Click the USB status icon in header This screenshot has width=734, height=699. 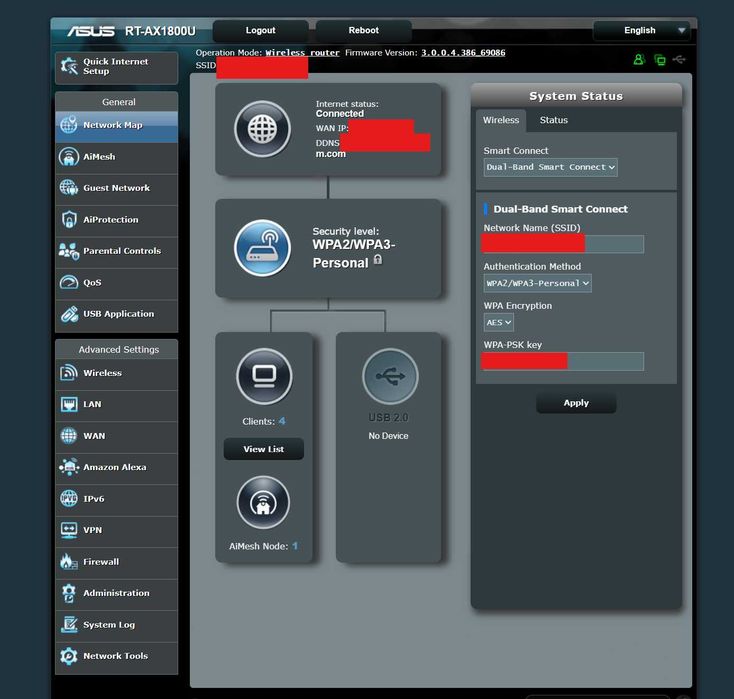coord(679,59)
